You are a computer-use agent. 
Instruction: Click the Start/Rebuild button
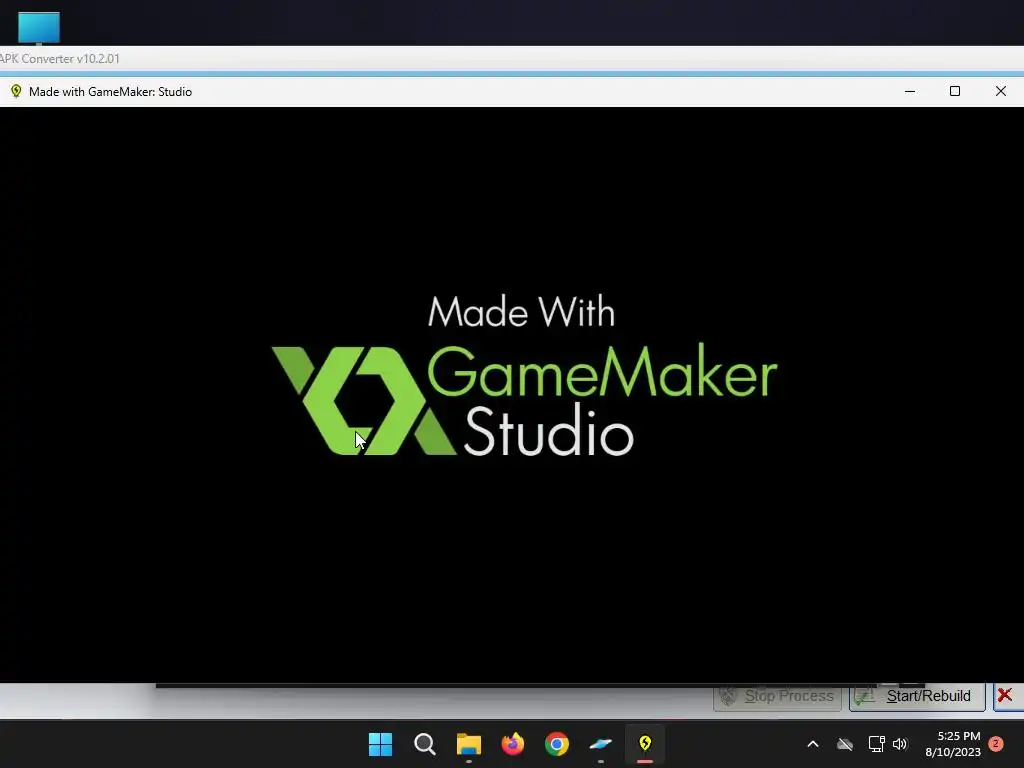(917, 696)
